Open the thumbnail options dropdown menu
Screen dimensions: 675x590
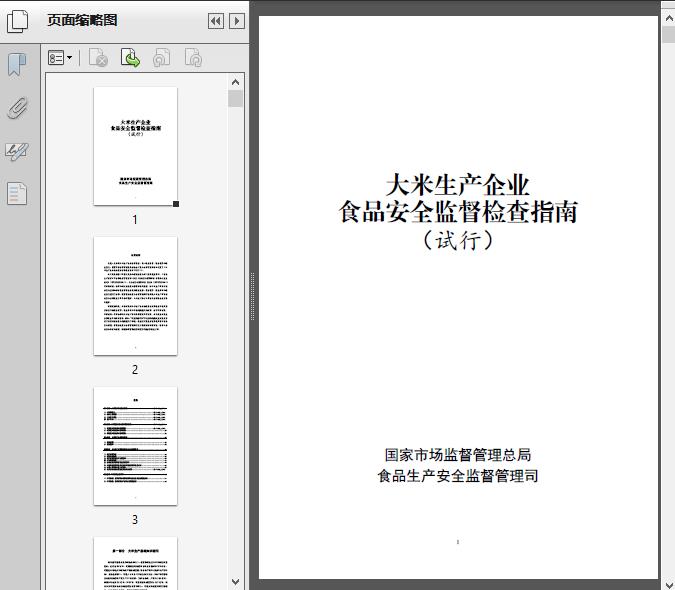coord(60,58)
